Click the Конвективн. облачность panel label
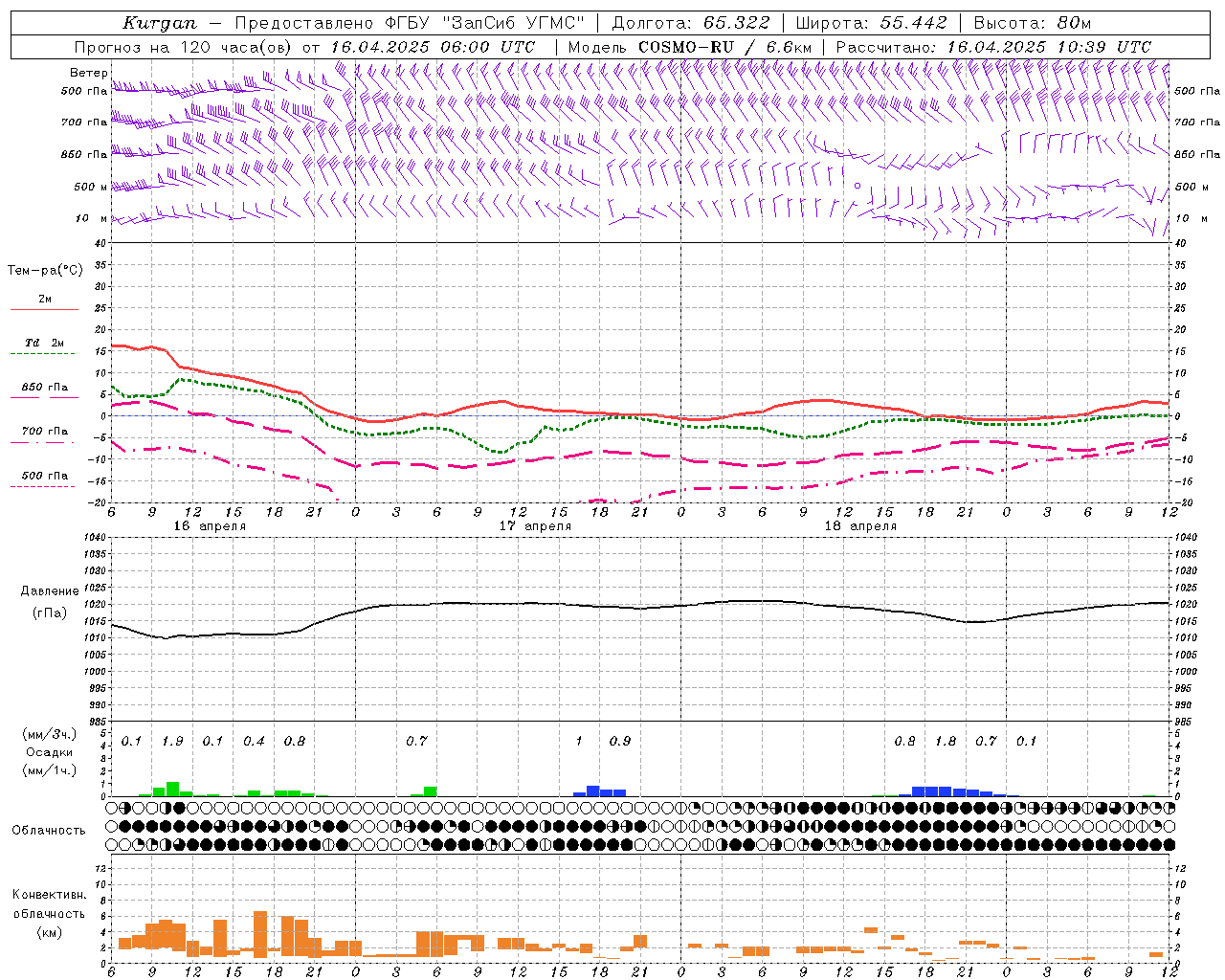1225x980 pixels. 49,904
